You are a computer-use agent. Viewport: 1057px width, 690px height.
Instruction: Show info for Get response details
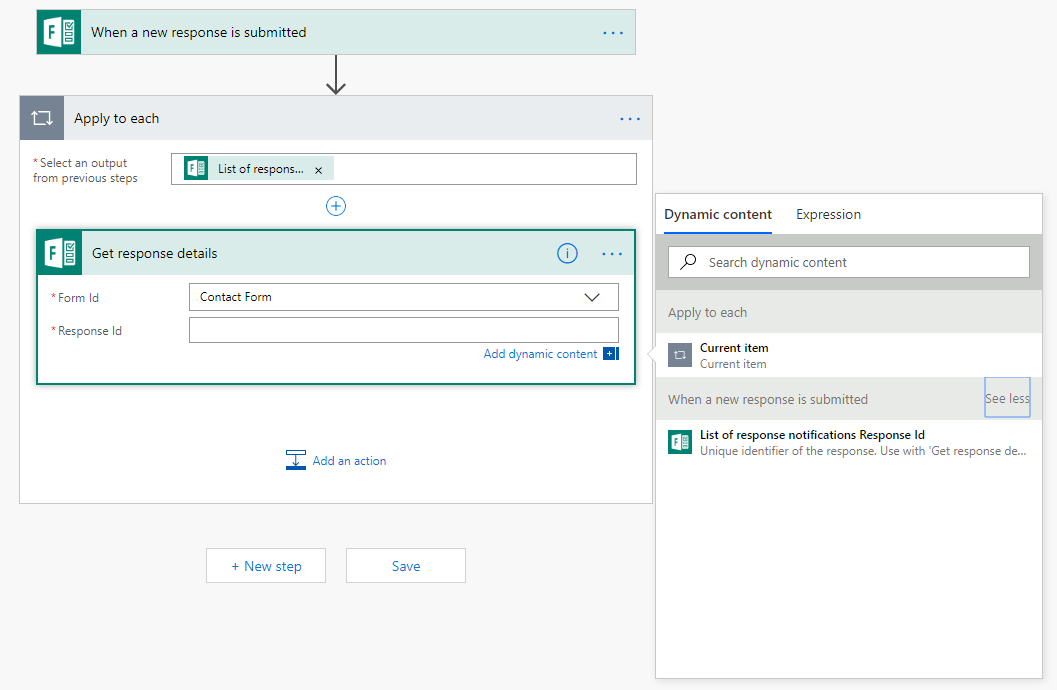click(568, 253)
